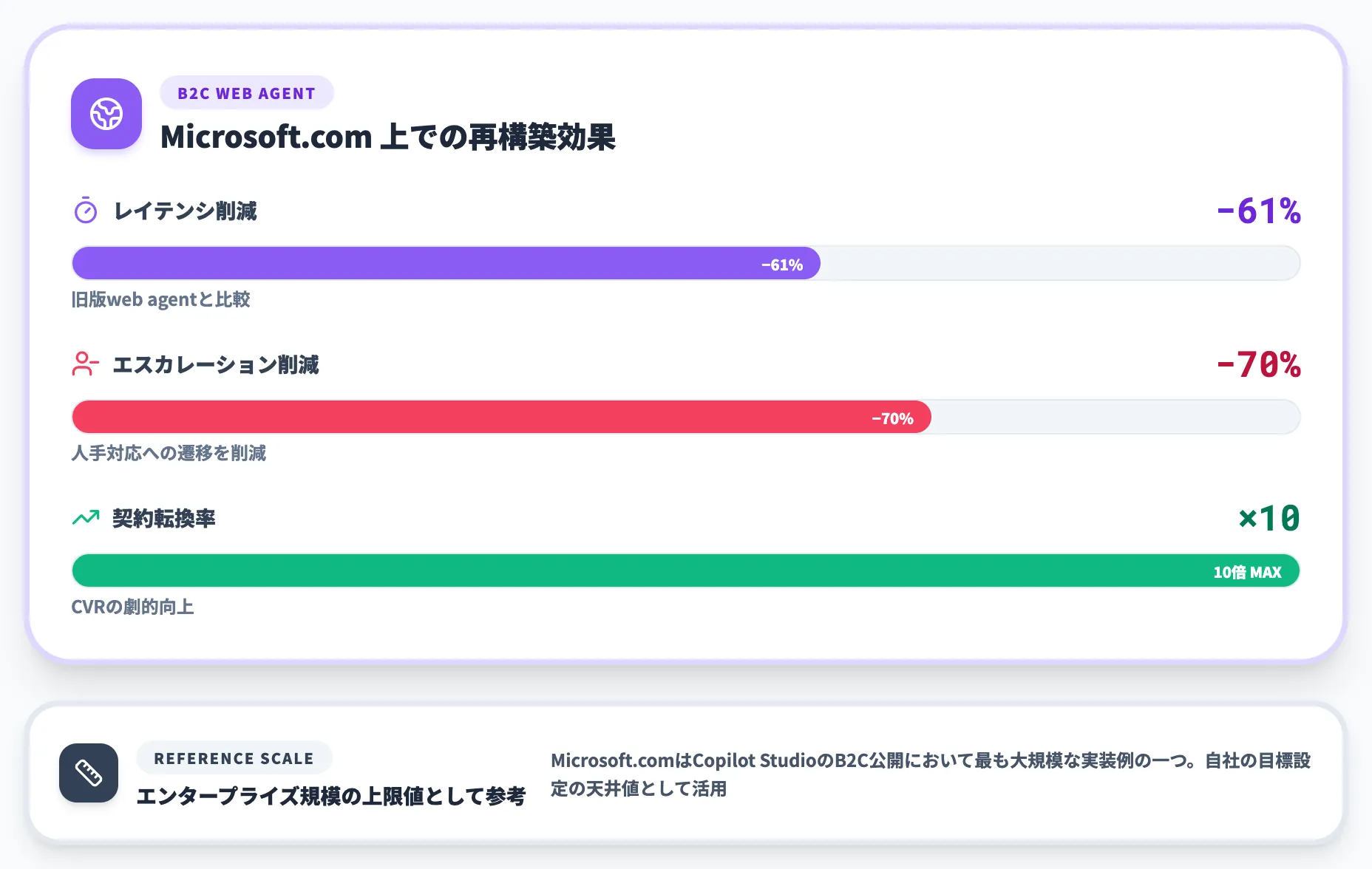Click the large purple −61% value
The height and width of the screenshot is (869, 1372).
(x=1259, y=211)
